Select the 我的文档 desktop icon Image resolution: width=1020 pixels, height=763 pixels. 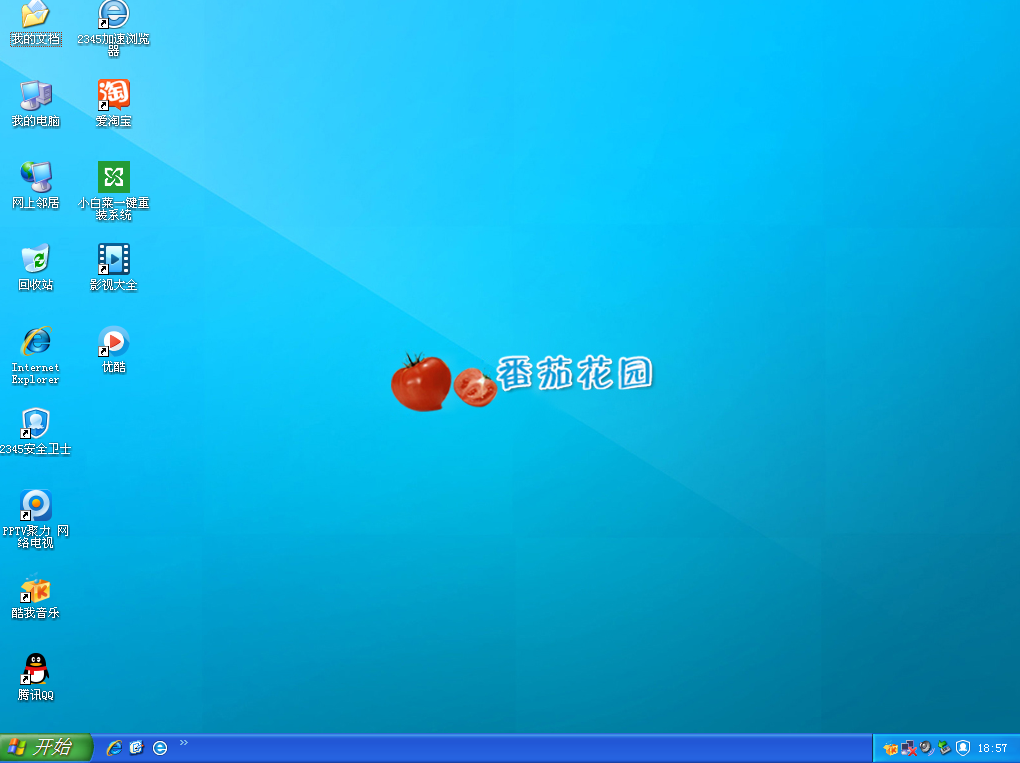click(x=36, y=23)
